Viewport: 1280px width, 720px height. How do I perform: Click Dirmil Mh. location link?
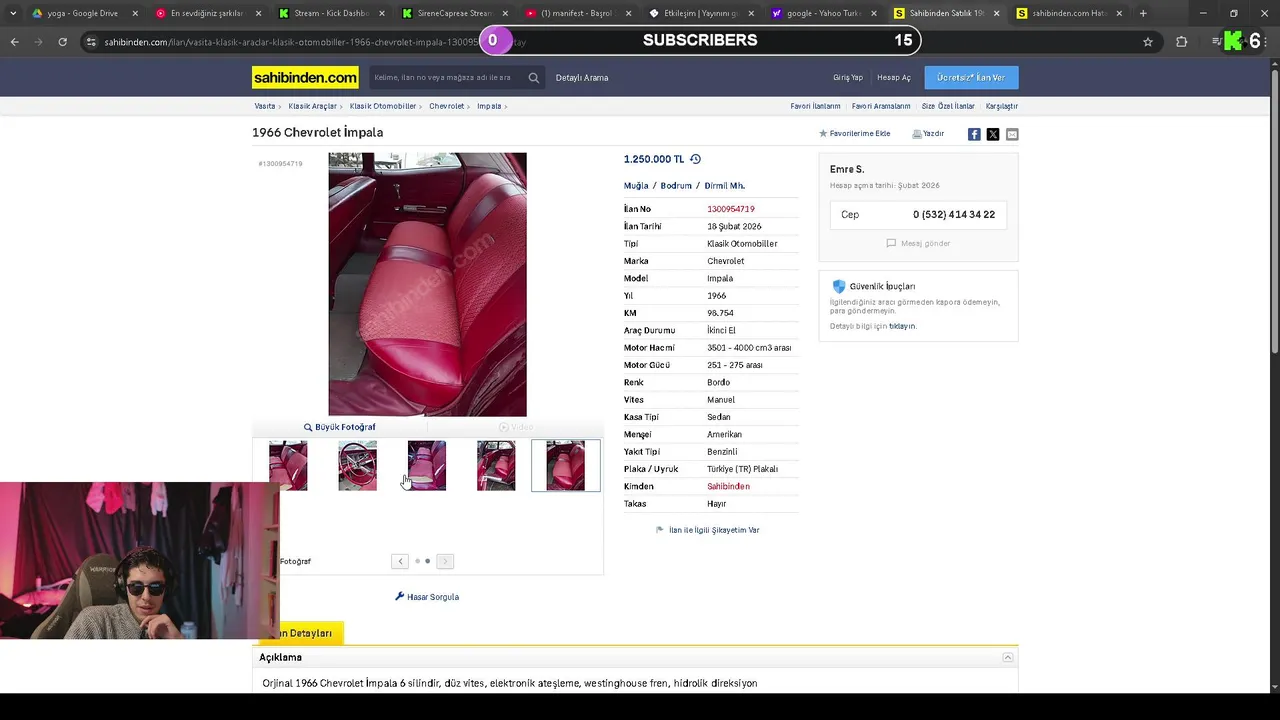coord(725,186)
